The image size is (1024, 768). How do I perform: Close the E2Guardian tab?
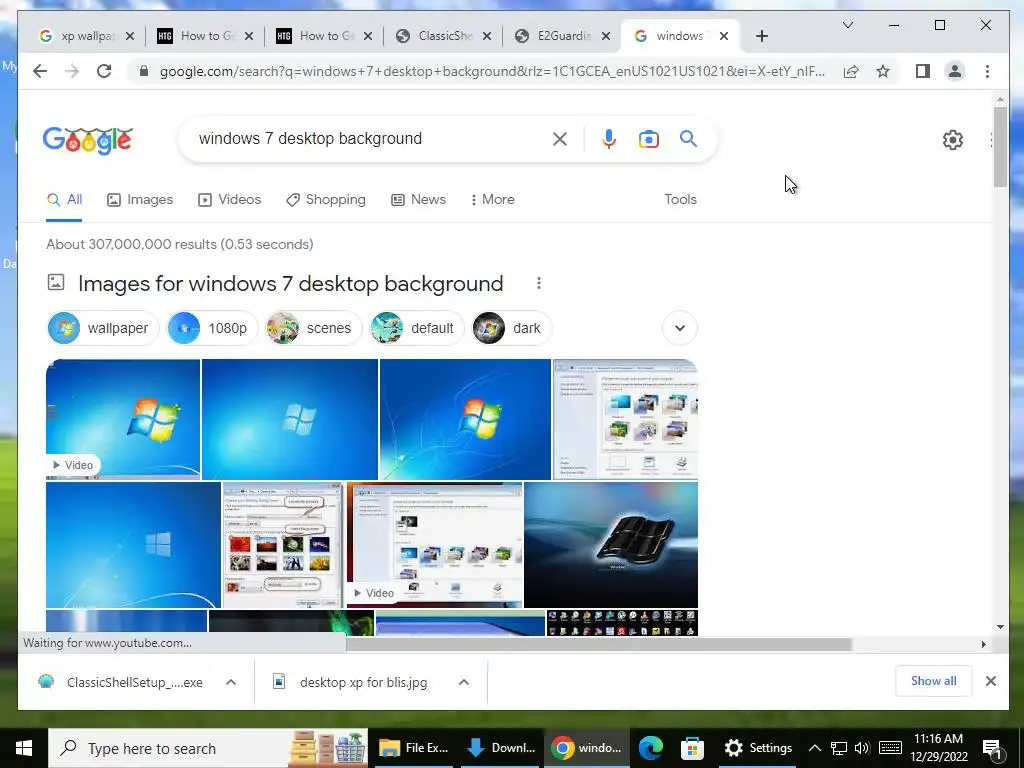coord(606,36)
